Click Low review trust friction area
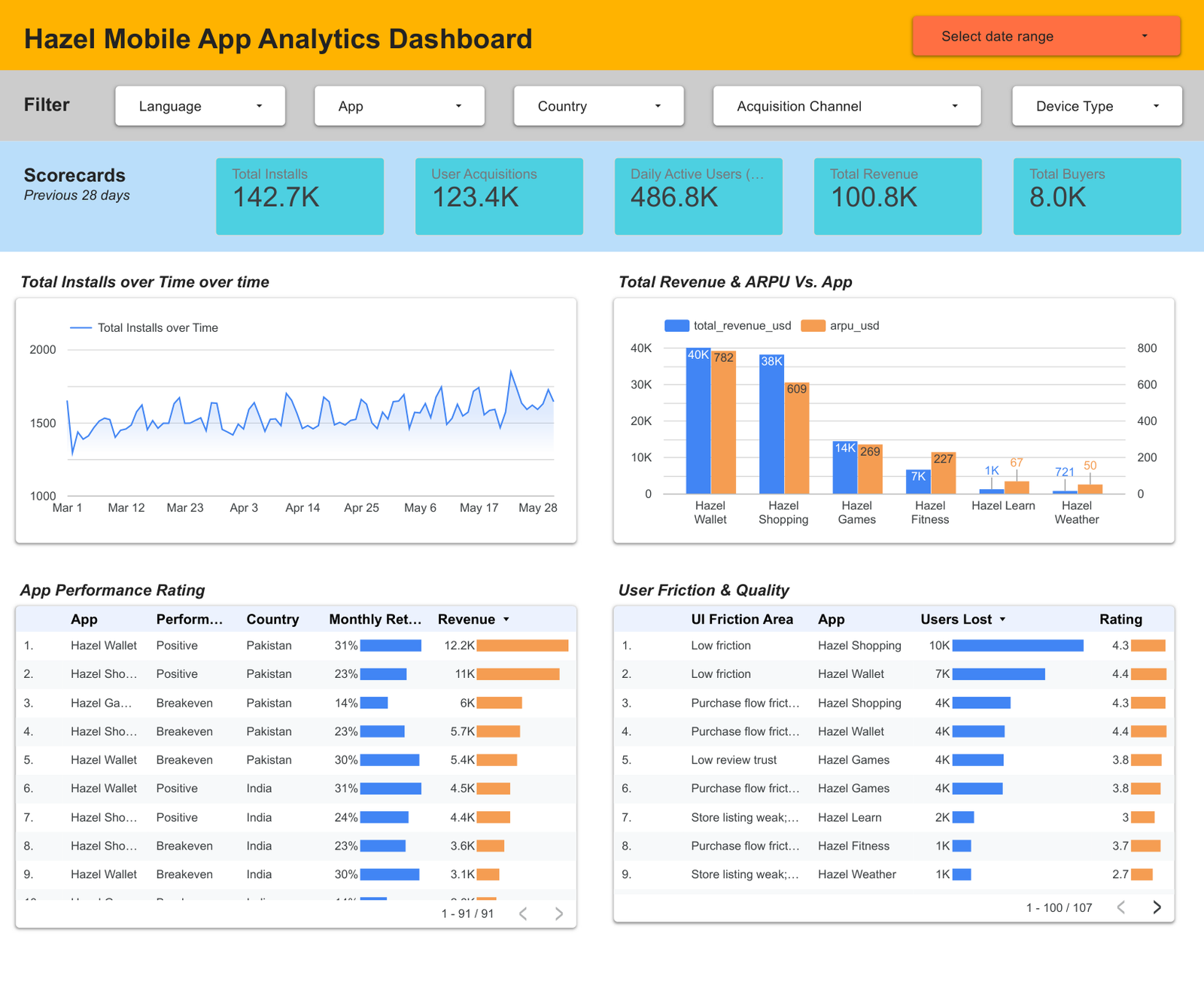This screenshot has height=1006, width=1204. 734,760
